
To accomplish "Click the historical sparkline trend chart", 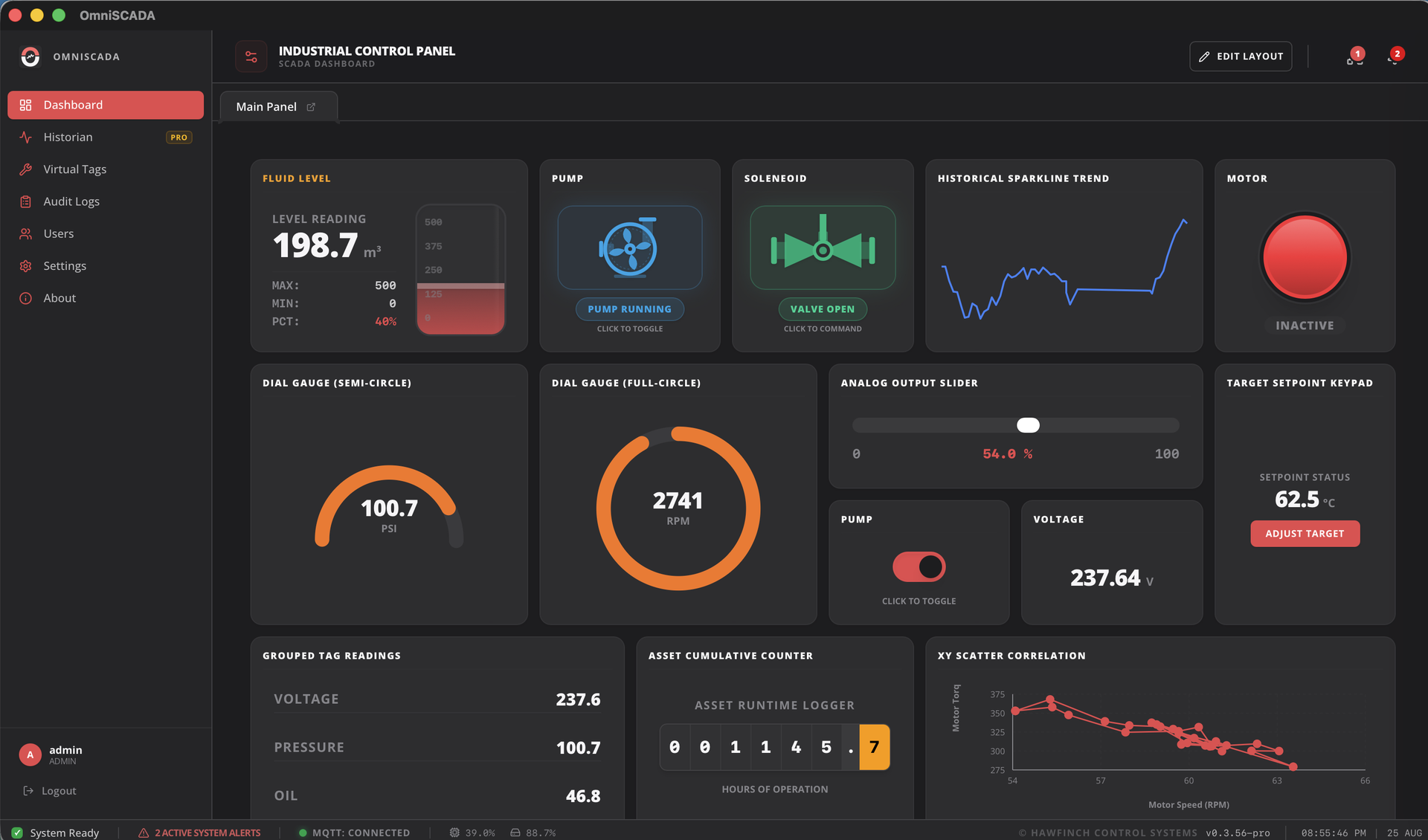I will [x=1064, y=268].
